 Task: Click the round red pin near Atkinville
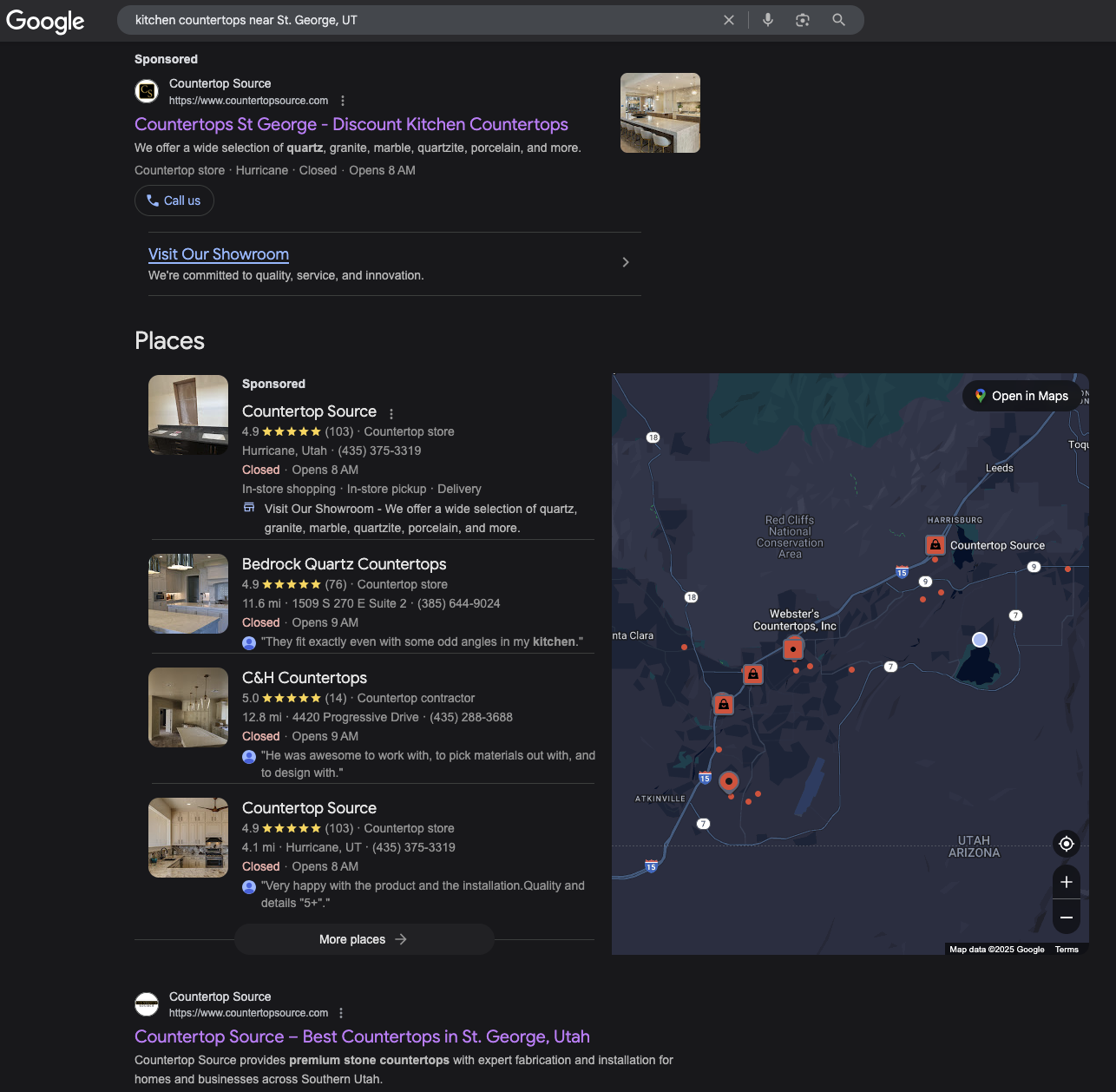pyautogui.click(x=729, y=781)
